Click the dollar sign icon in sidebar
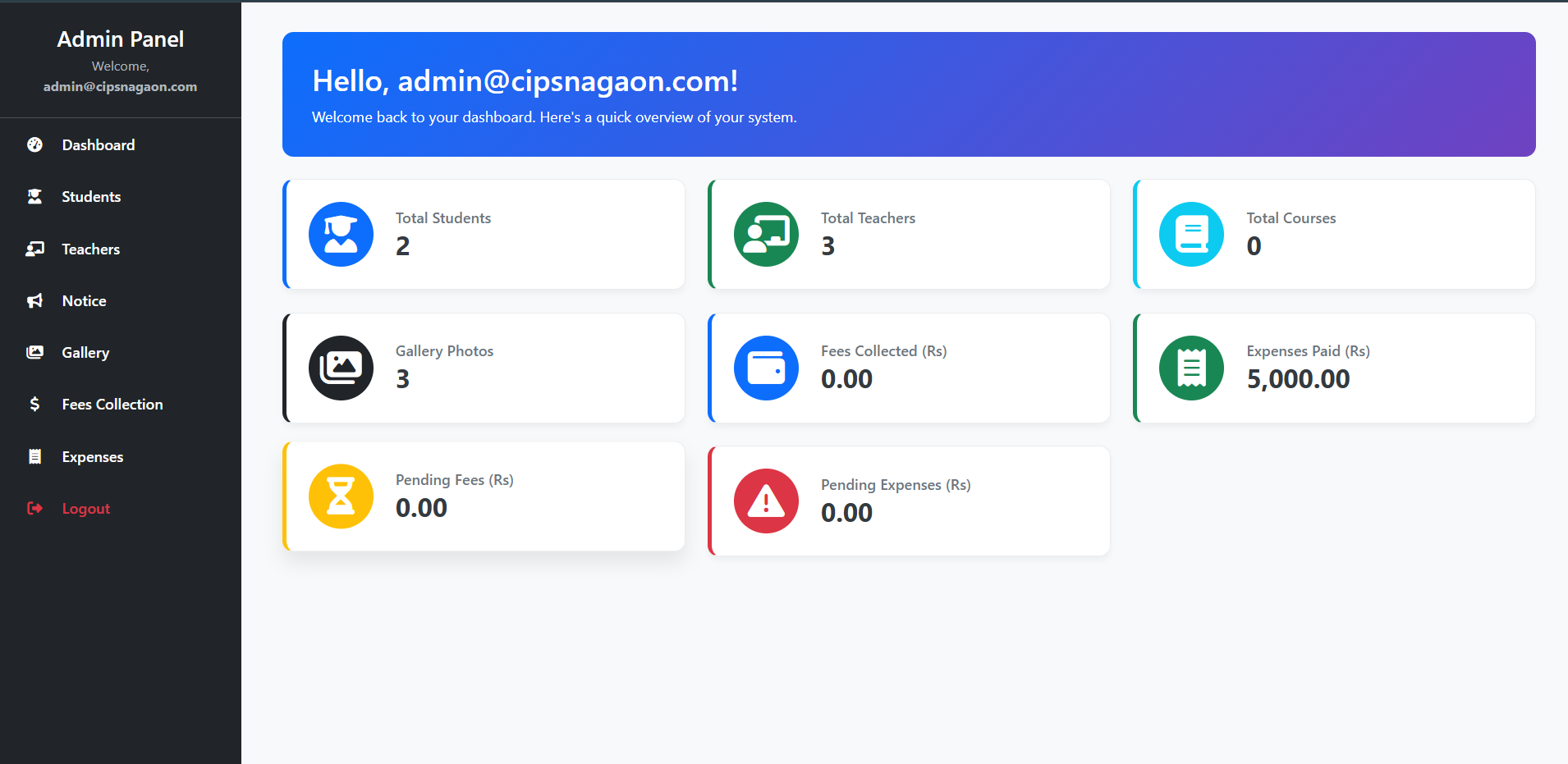Image resolution: width=1568 pixels, height=764 pixels. point(34,404)
